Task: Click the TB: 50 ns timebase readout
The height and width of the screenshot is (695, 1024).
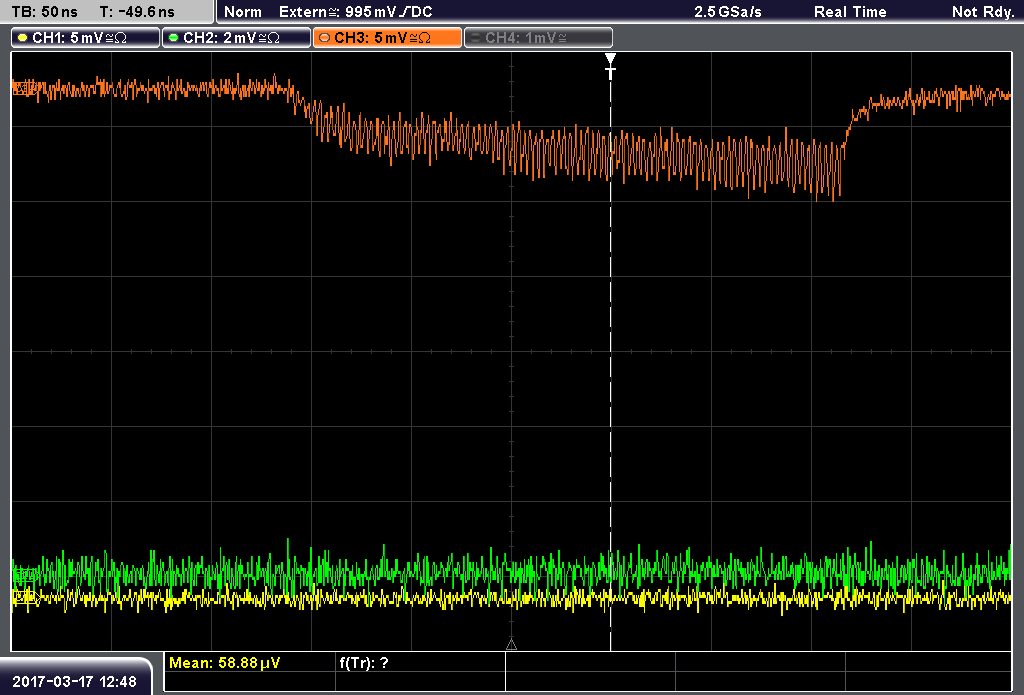Action: (44, 12)
